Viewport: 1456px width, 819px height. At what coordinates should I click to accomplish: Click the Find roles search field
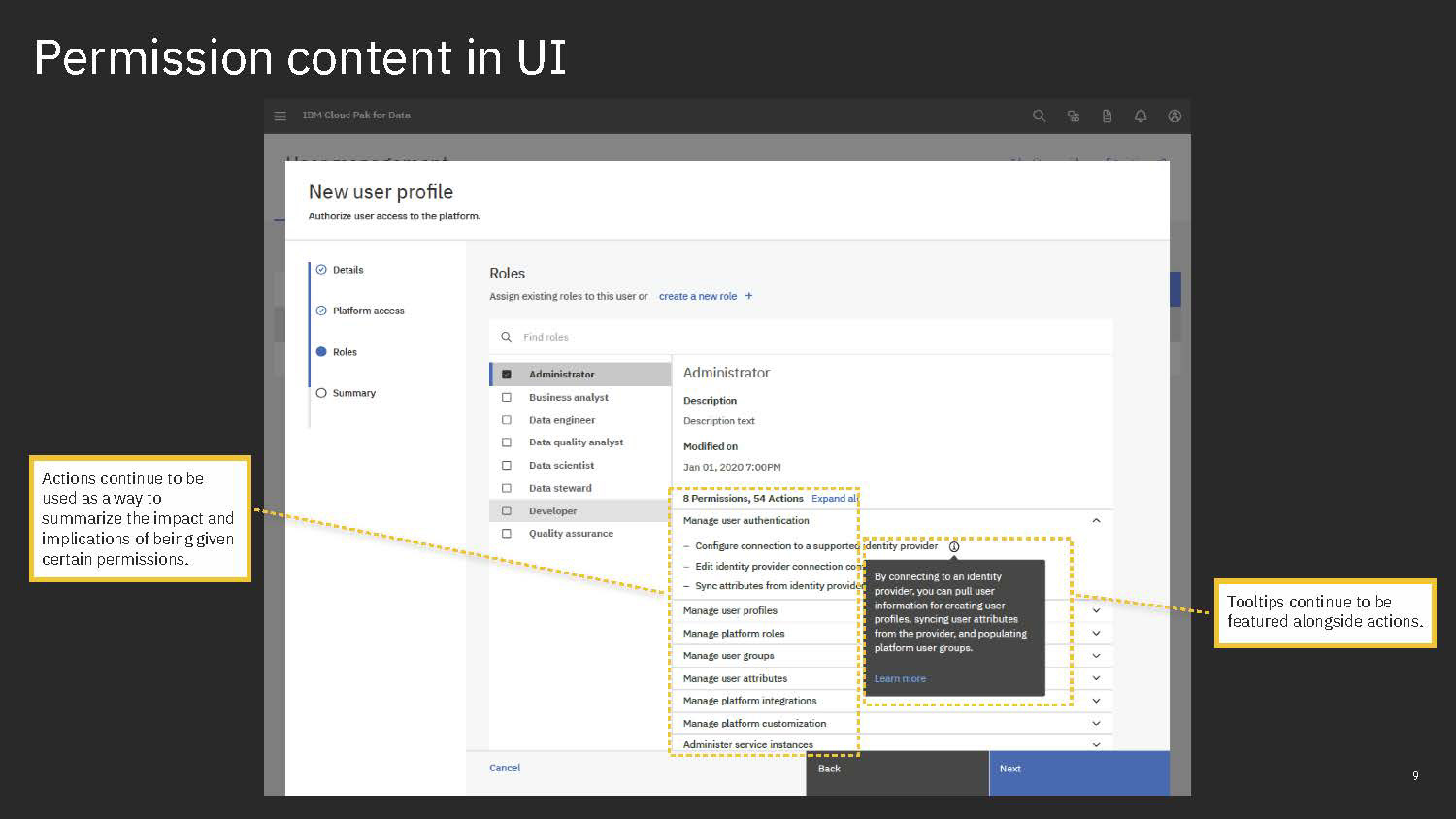(801, 337)
